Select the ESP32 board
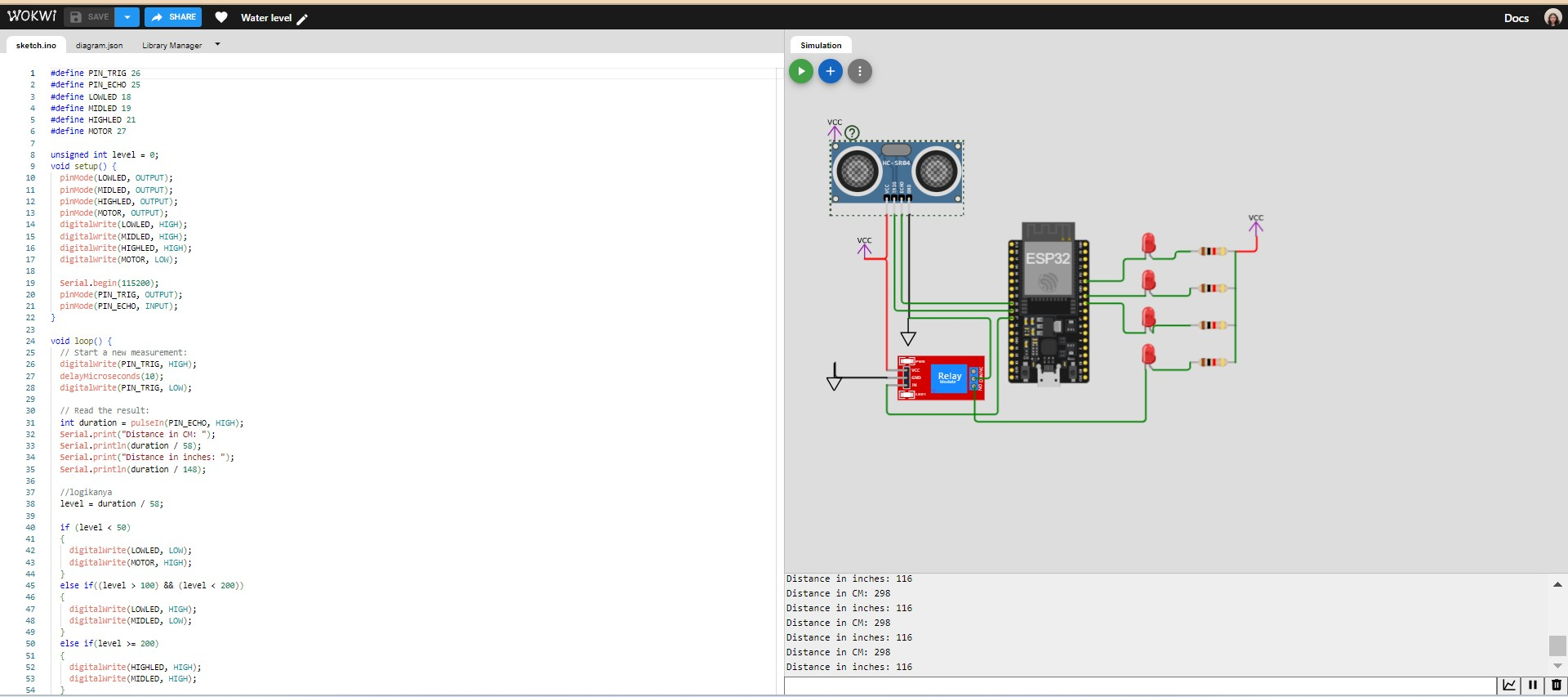Viewport: 1568px width, 697px height. click(1049, 304)
